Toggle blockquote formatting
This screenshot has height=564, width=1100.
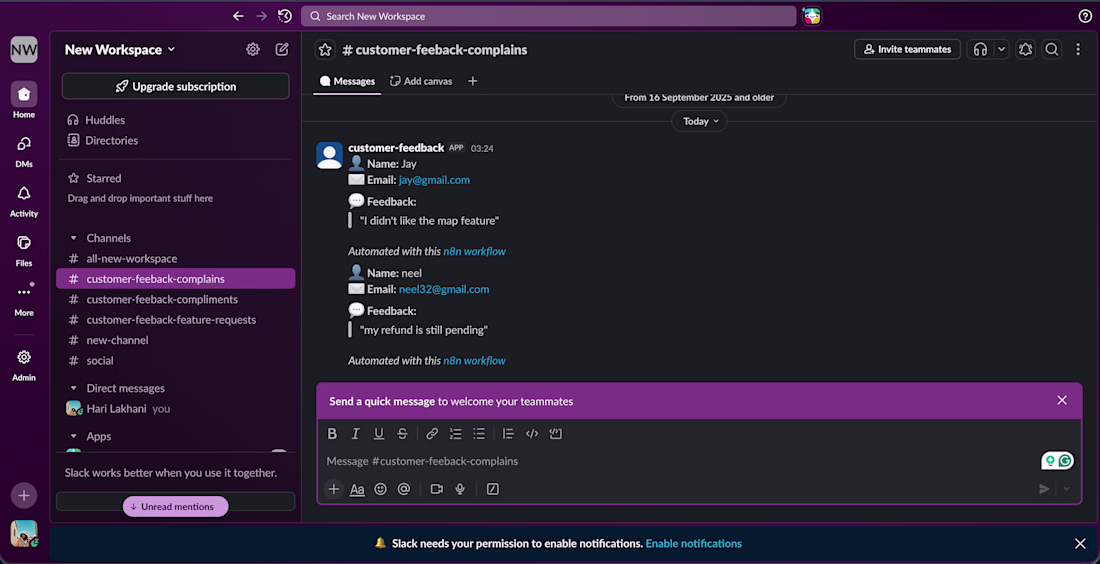tap(509, 434)
